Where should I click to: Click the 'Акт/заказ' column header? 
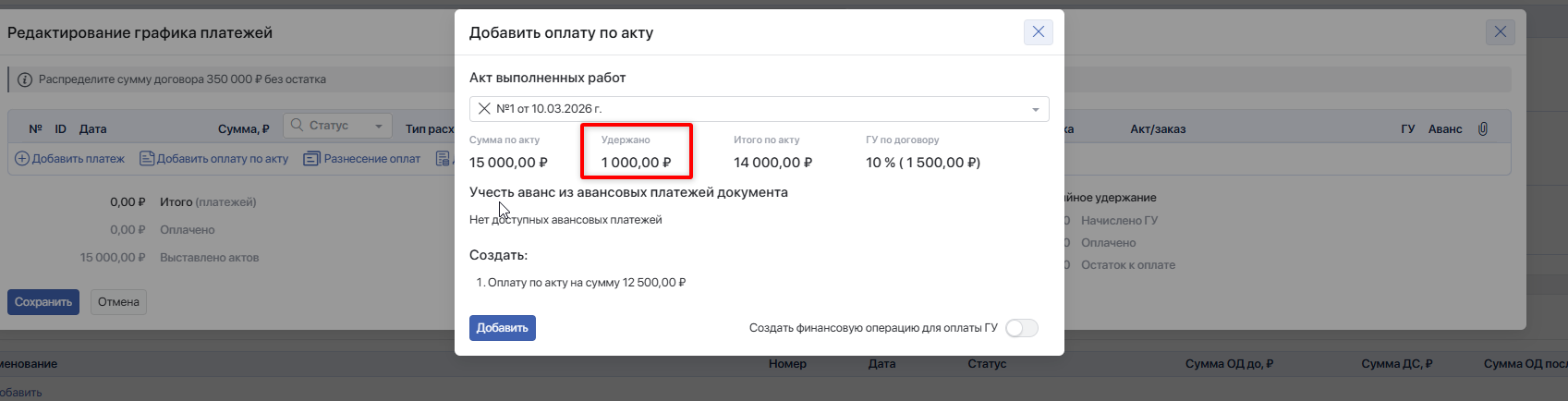click(x=1157, y=129)
